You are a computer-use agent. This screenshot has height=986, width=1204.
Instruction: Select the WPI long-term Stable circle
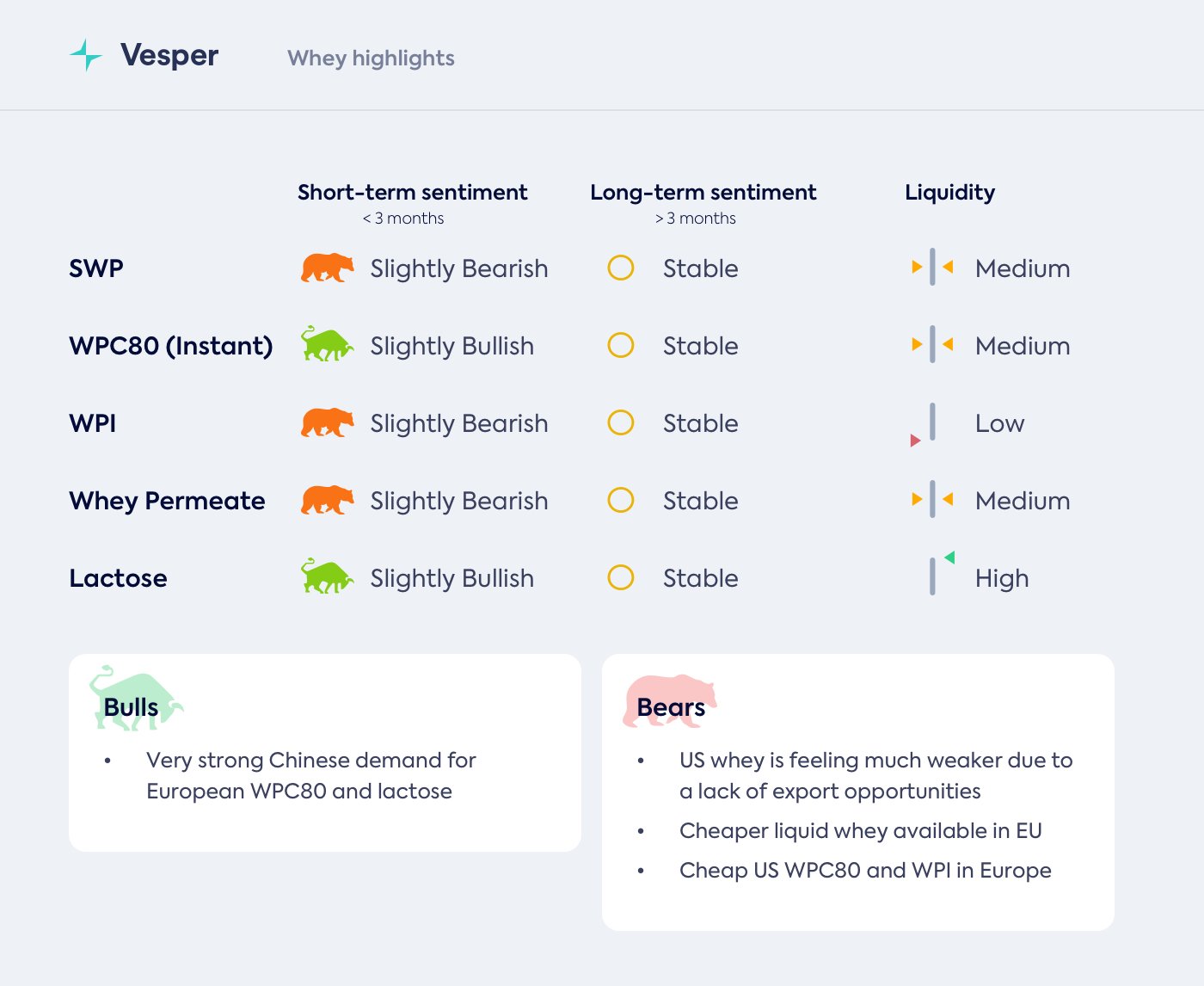tap(621, 423)
